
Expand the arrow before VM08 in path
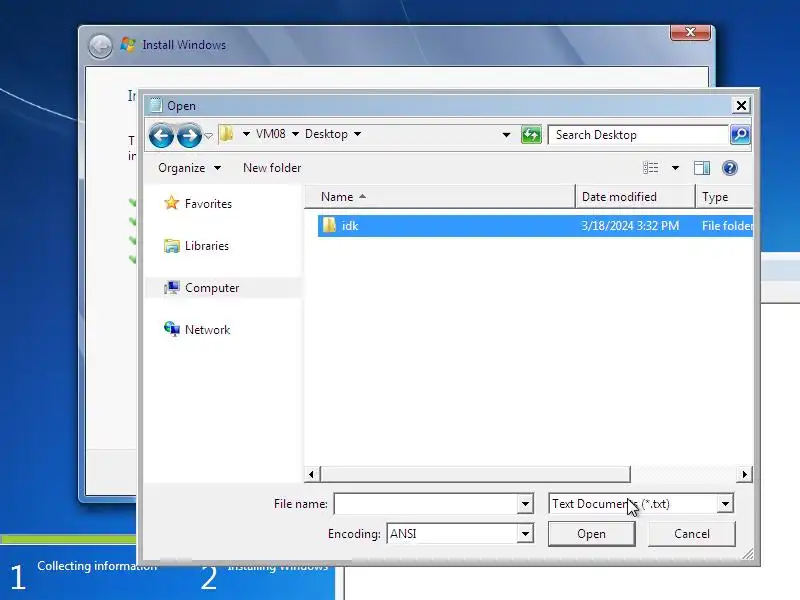click(246, 134)
